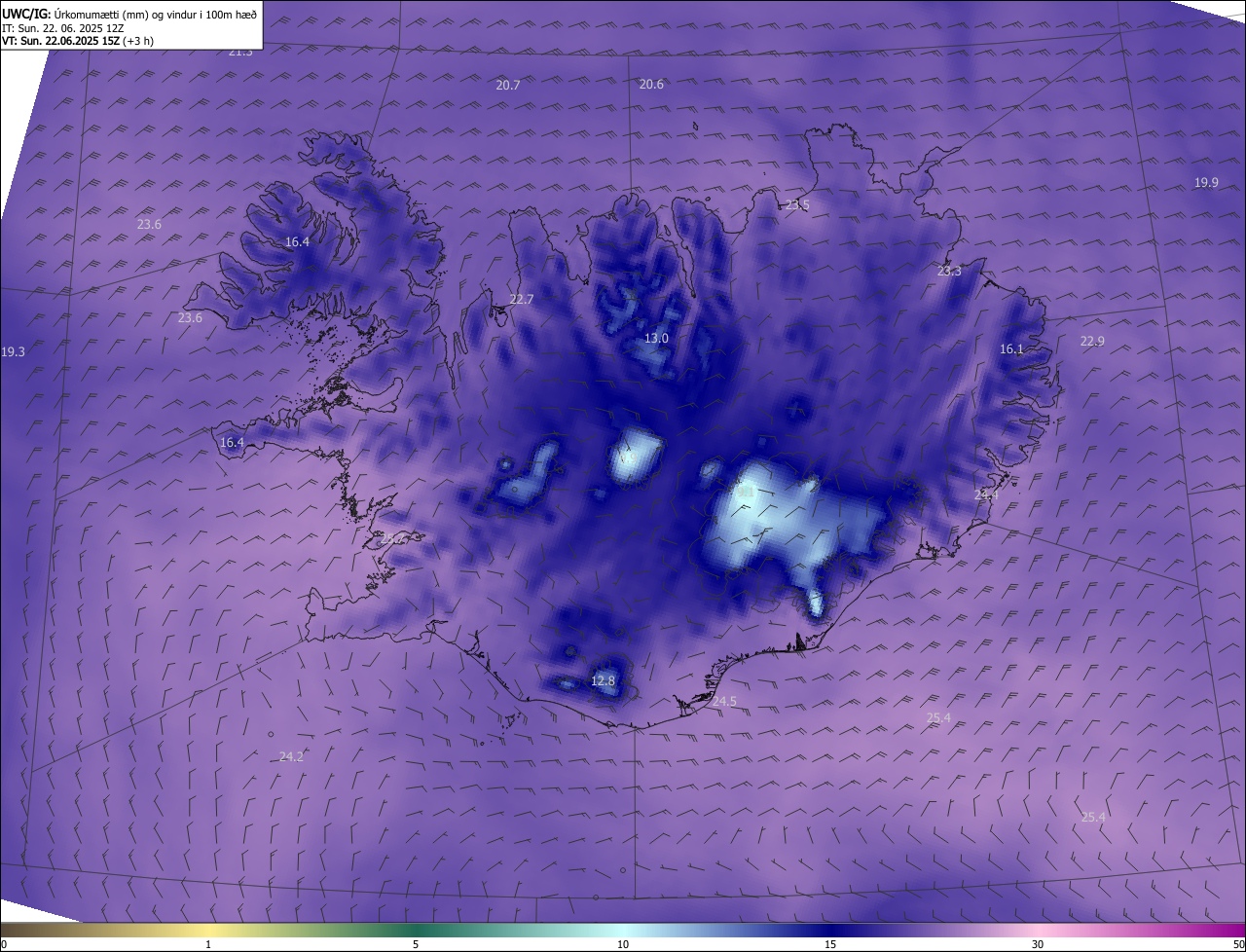The width and height of the screenshot is (1246, 952).
Task: Click the 24.5 value label
Action: (x=724, y=702)
